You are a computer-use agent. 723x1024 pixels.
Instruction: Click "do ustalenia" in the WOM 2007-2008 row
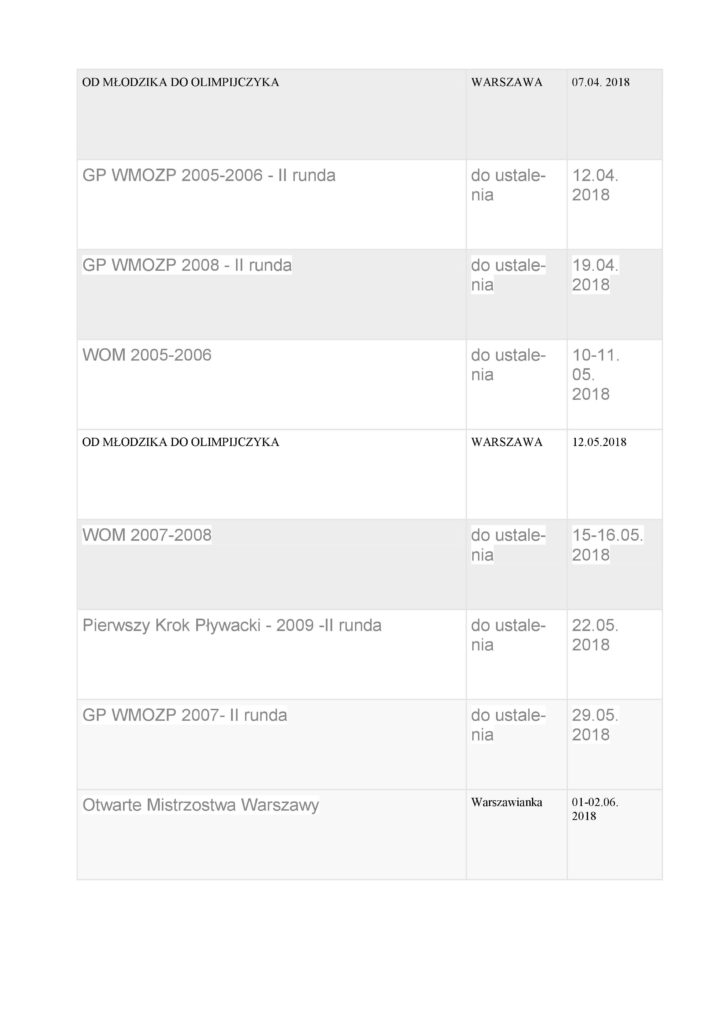[x=508, y=545]
